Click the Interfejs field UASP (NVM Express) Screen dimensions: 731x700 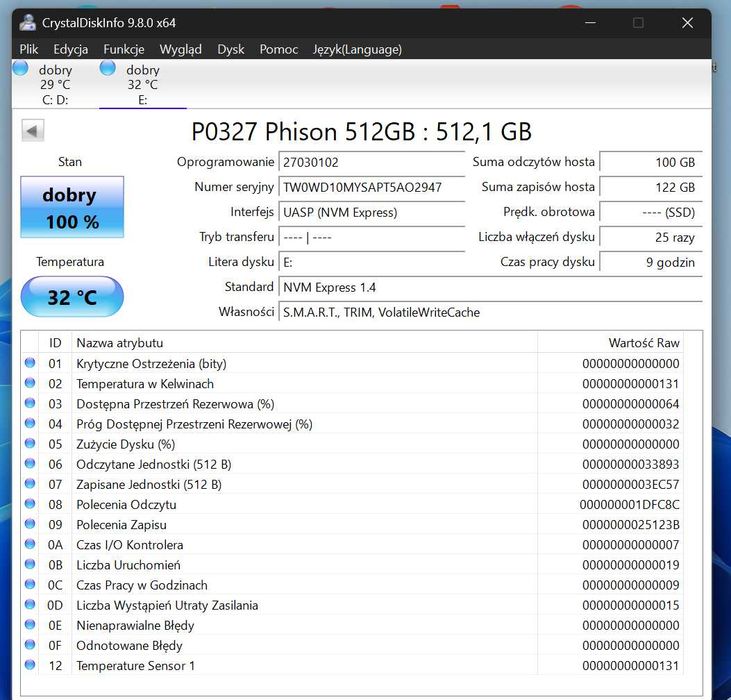click(372, 212)
